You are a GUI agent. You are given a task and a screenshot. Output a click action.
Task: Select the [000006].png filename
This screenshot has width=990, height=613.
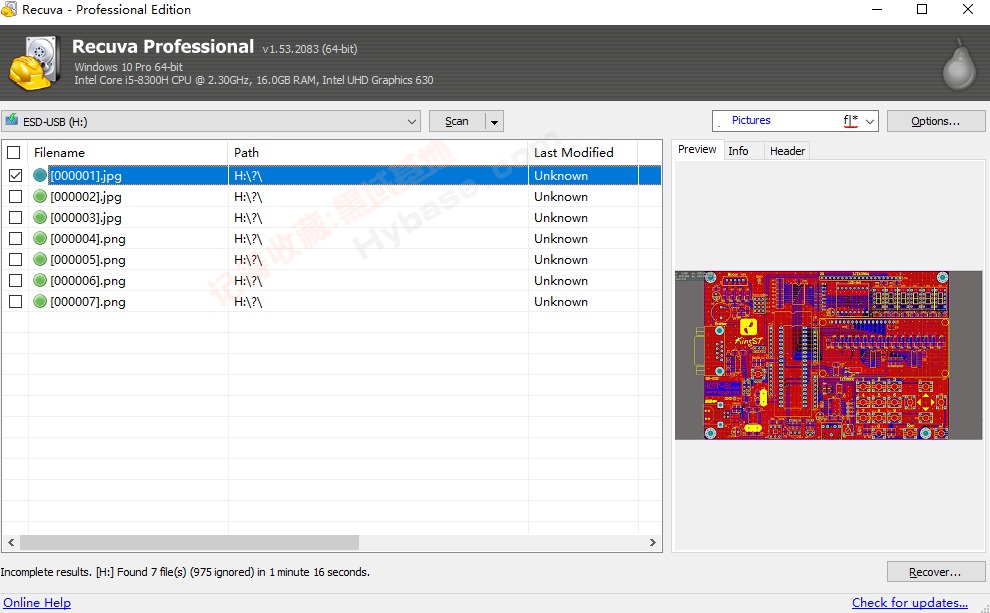(x=88, y=280)
